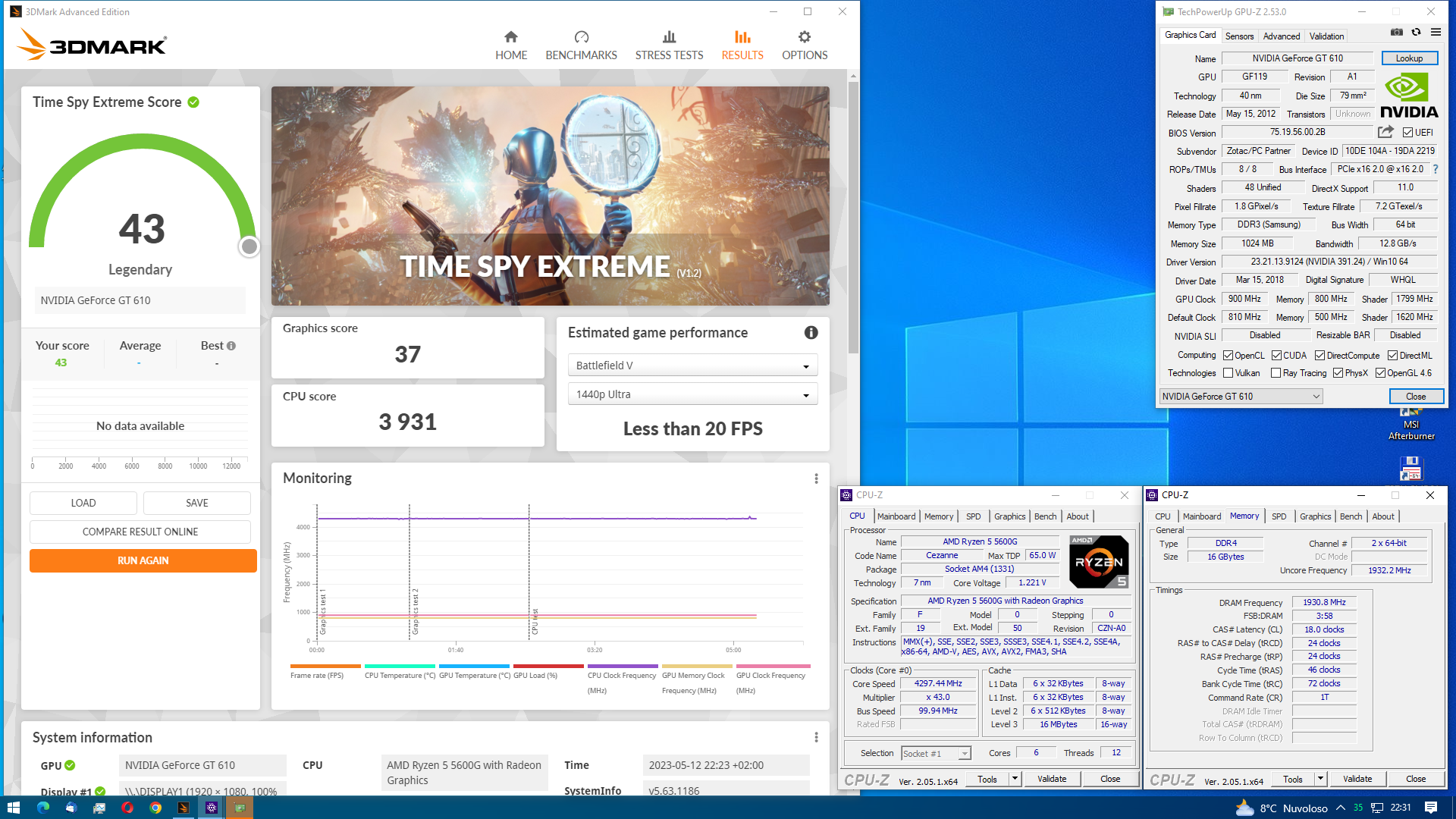Screen dimensions: 1456x819
Task: Open STRESS TESTS section
Action: click(669, 45)
